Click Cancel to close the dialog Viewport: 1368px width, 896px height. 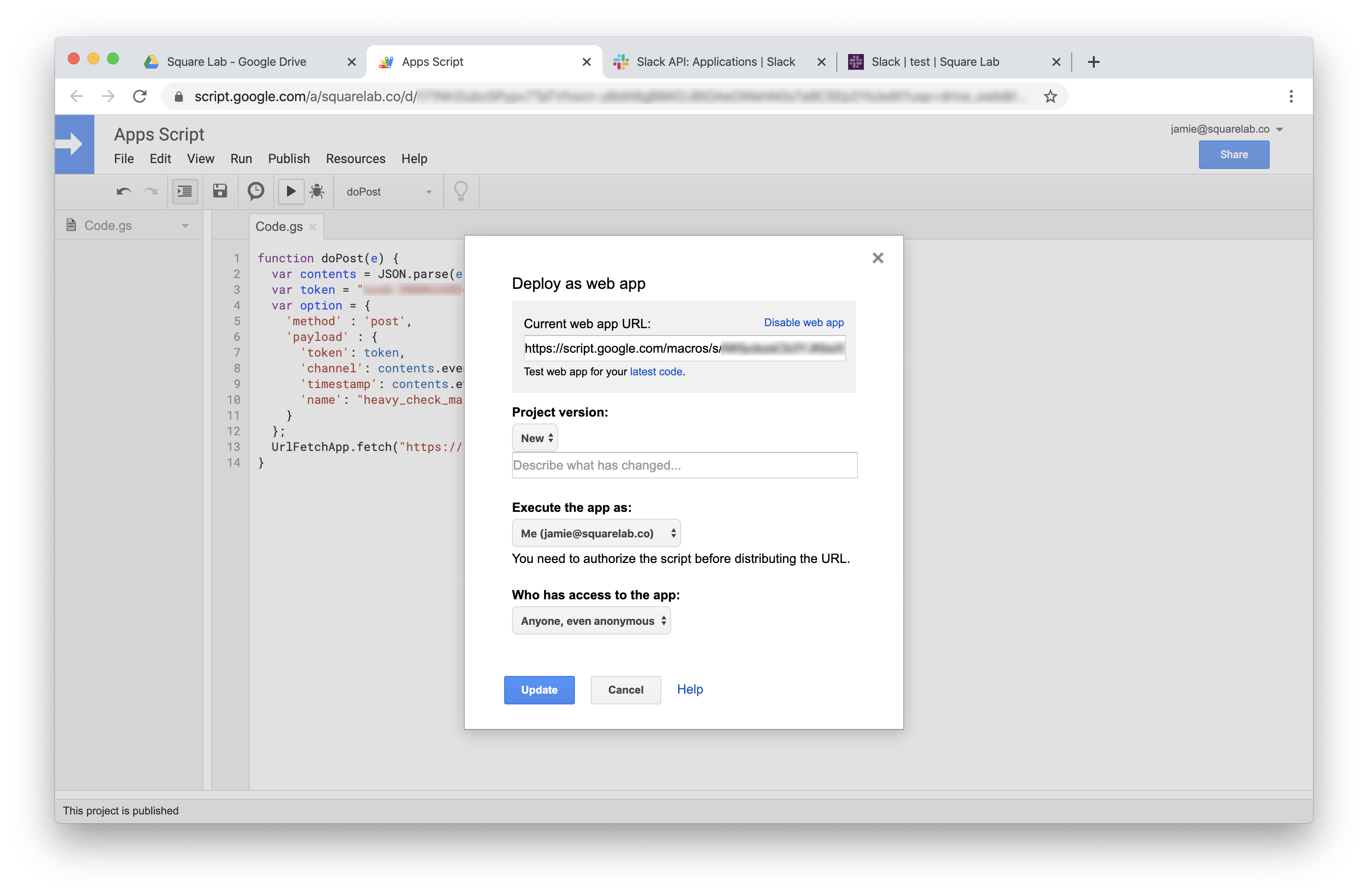point(624,689)
